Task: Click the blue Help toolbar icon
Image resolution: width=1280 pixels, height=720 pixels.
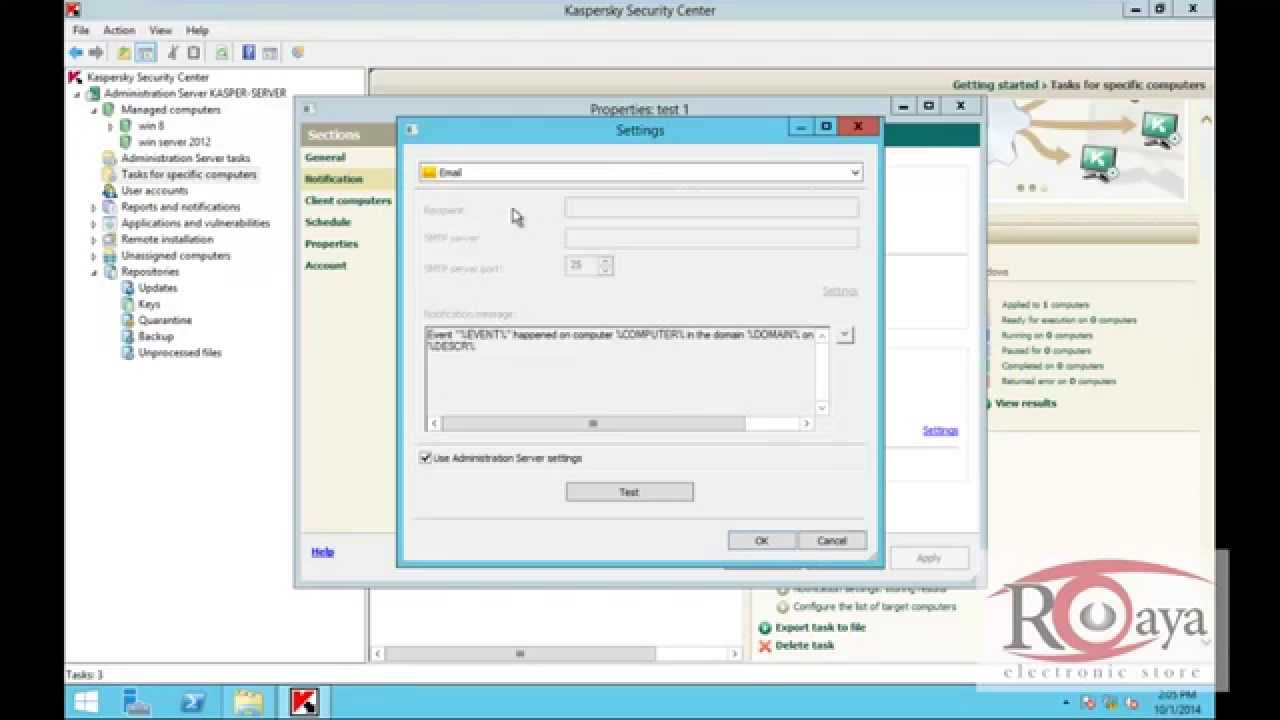Action: click(248, 52)
